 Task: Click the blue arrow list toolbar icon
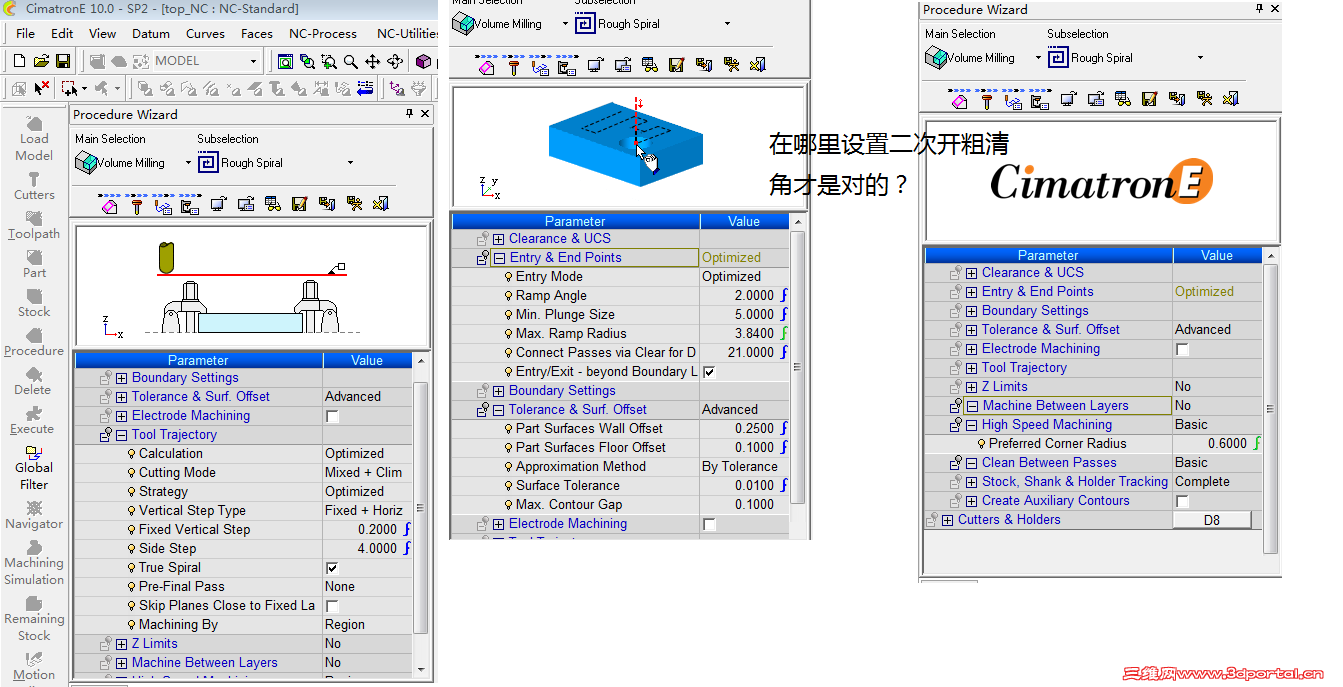tap(366, 88)
